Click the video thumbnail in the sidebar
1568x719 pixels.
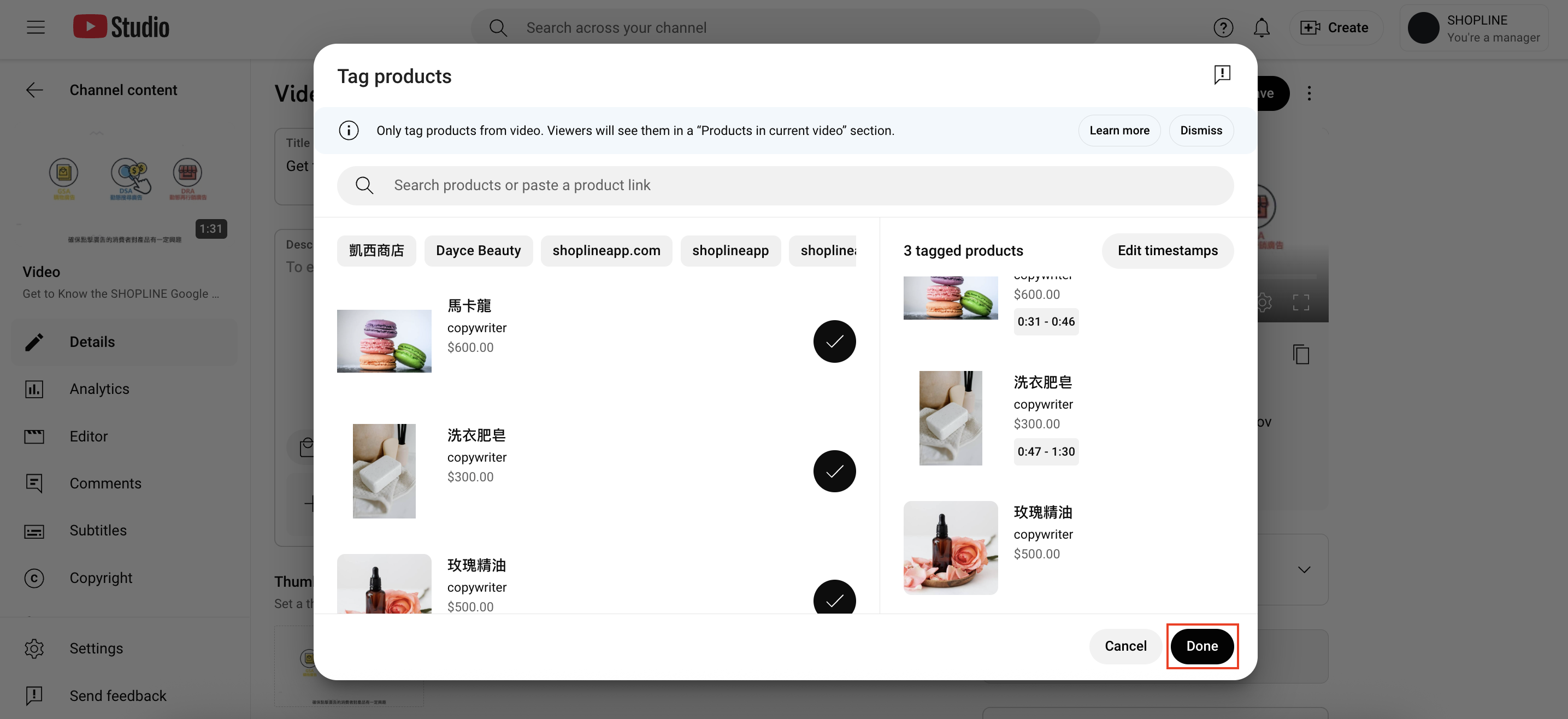(124, 185)
